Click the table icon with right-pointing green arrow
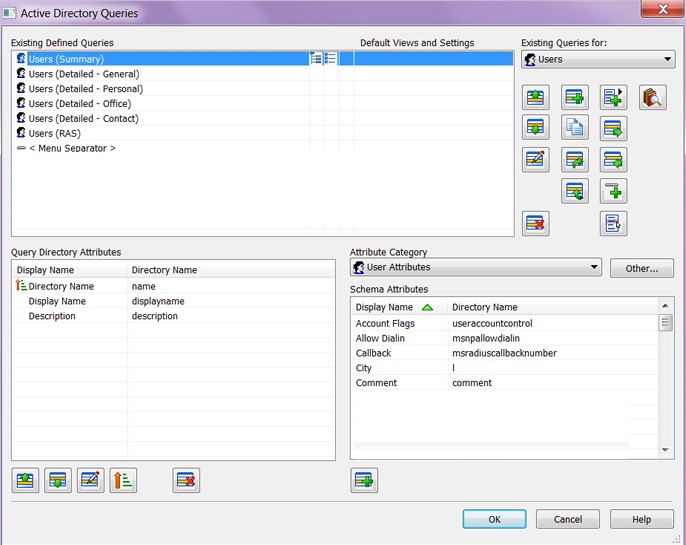 [x=613, y=128]
